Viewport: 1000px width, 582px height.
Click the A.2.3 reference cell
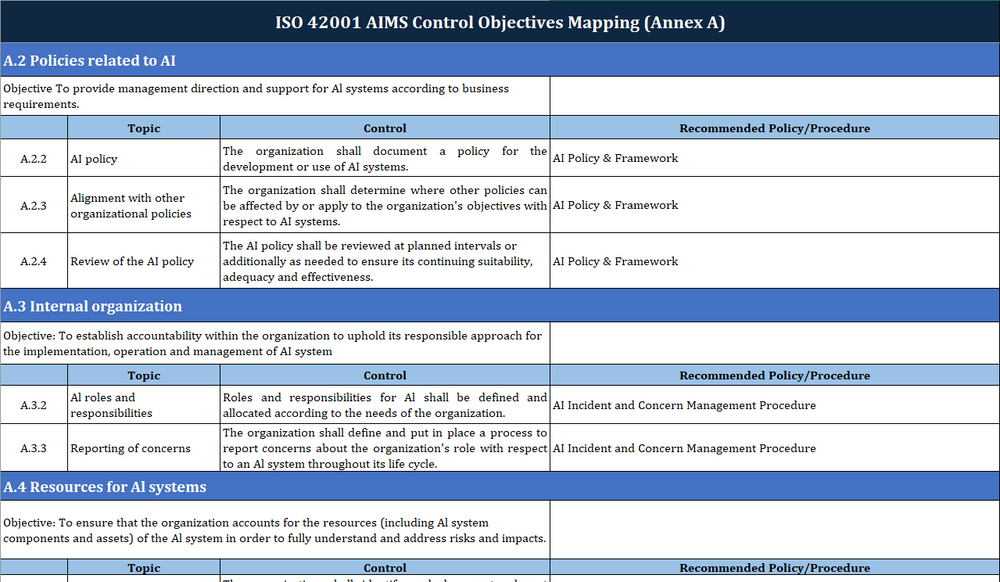[34, 205]
